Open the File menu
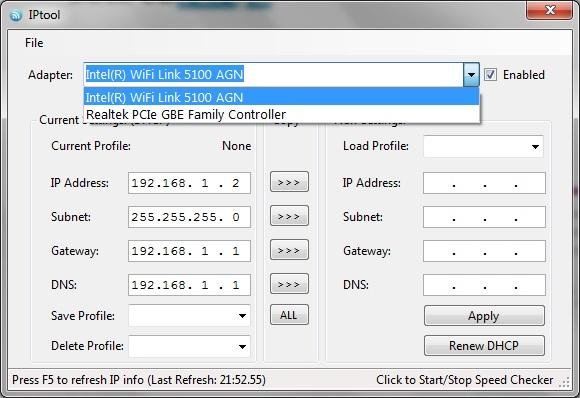This screenshot has height=398, width=580. pyautogui.click(x=34, y=43)
